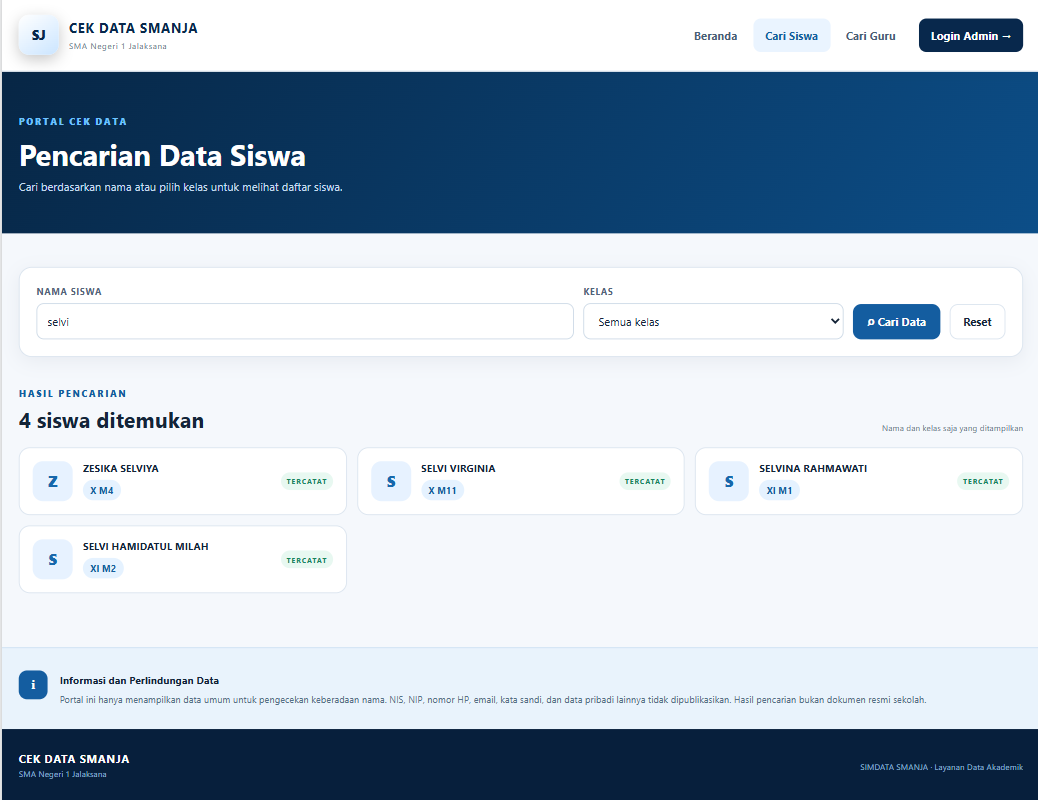Select the SELVI VIRGINIA name
The width and height of the screenshot is (1038, 800).
(458, 469)
